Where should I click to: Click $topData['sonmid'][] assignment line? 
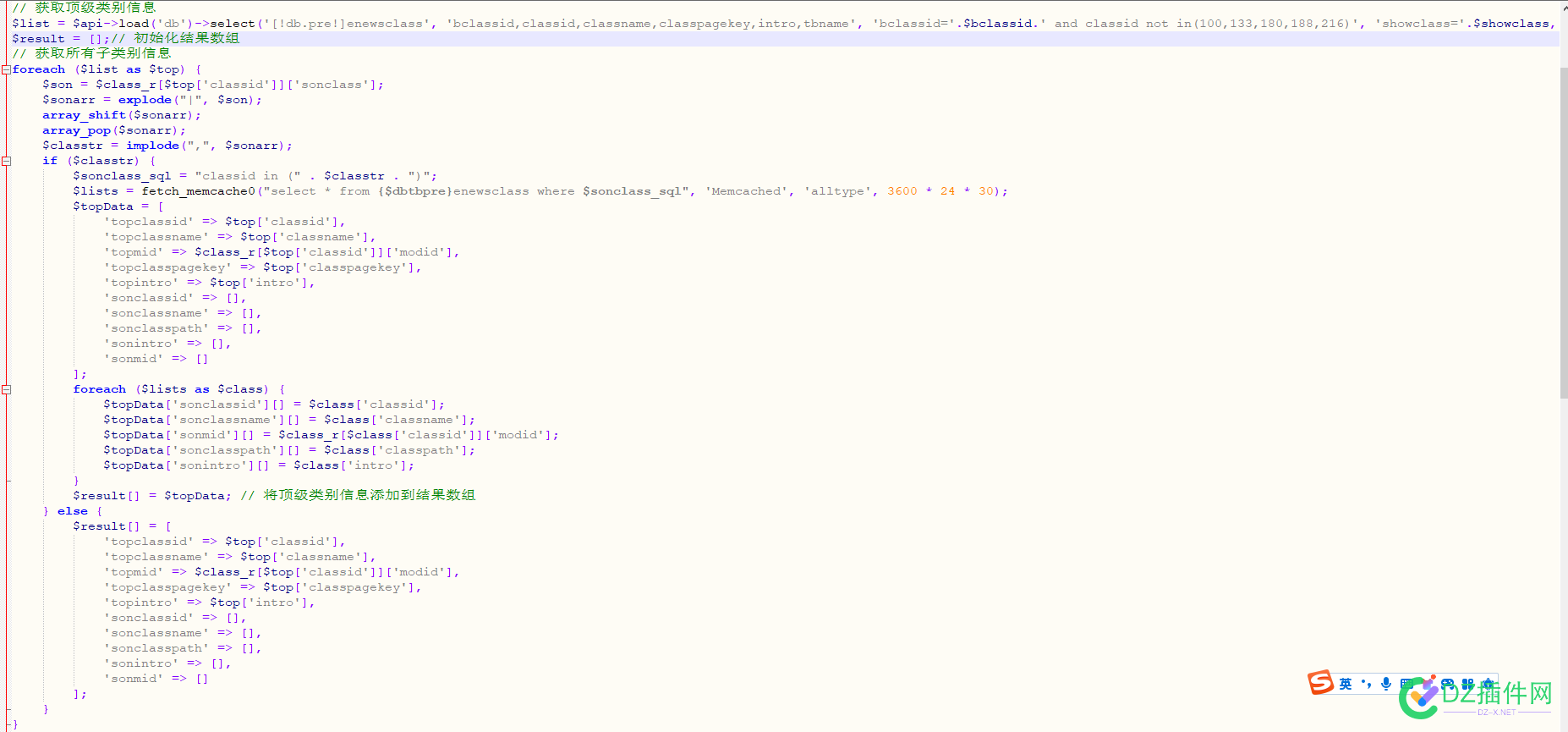pos(331,435)
